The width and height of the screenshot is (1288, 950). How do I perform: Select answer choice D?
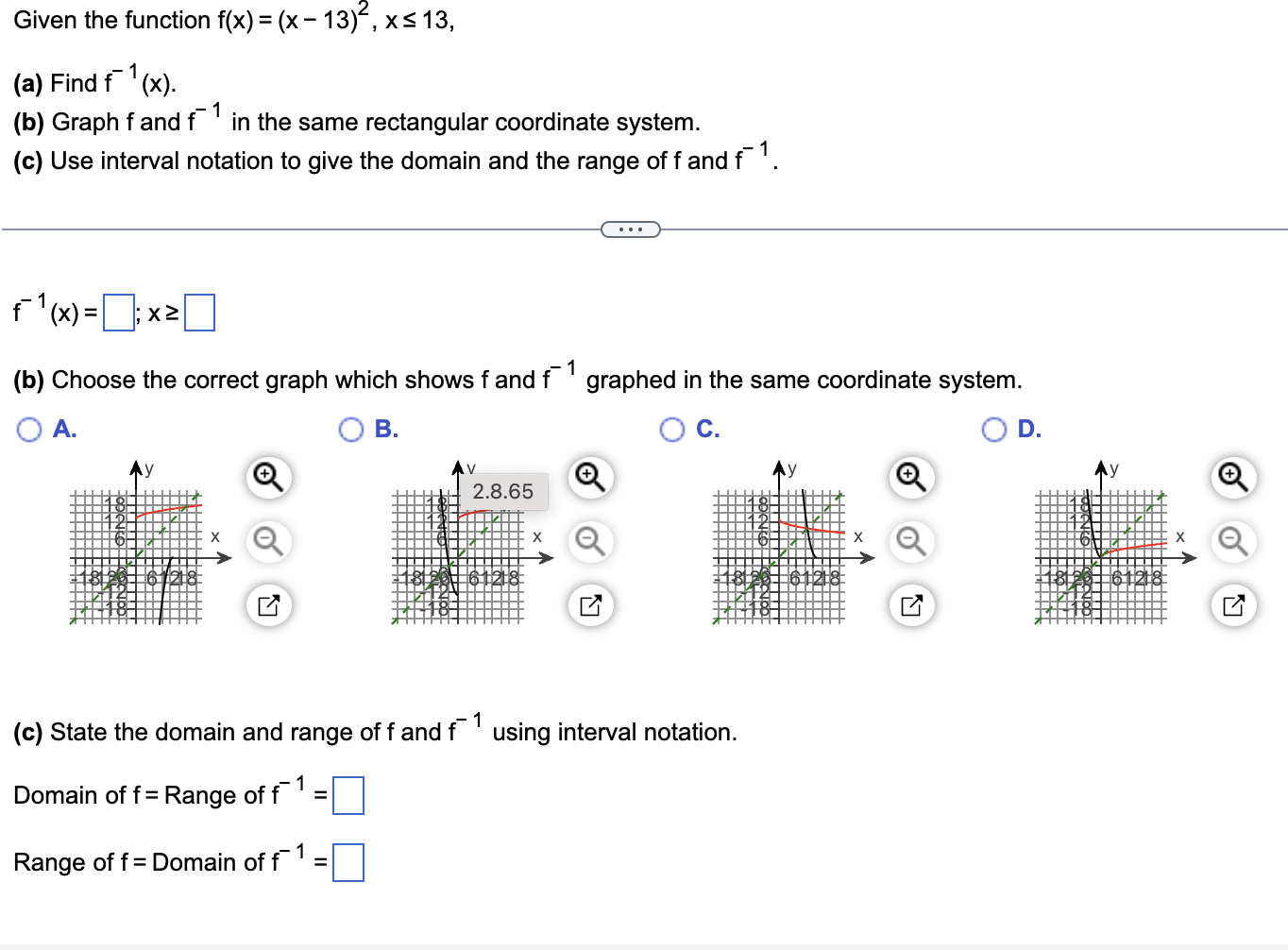(x=992, y=429)
